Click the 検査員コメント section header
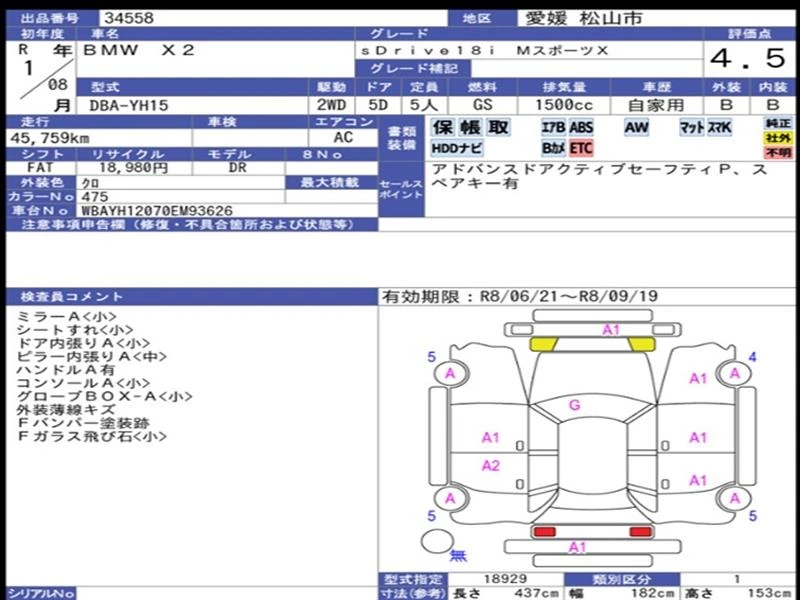 click(x=191, y=297)
